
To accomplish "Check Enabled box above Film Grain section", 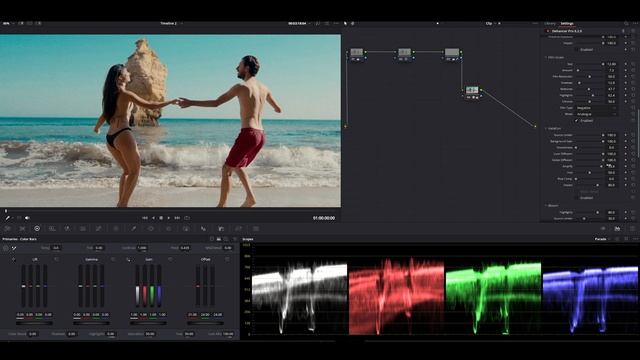I will [x=577, y=50].
